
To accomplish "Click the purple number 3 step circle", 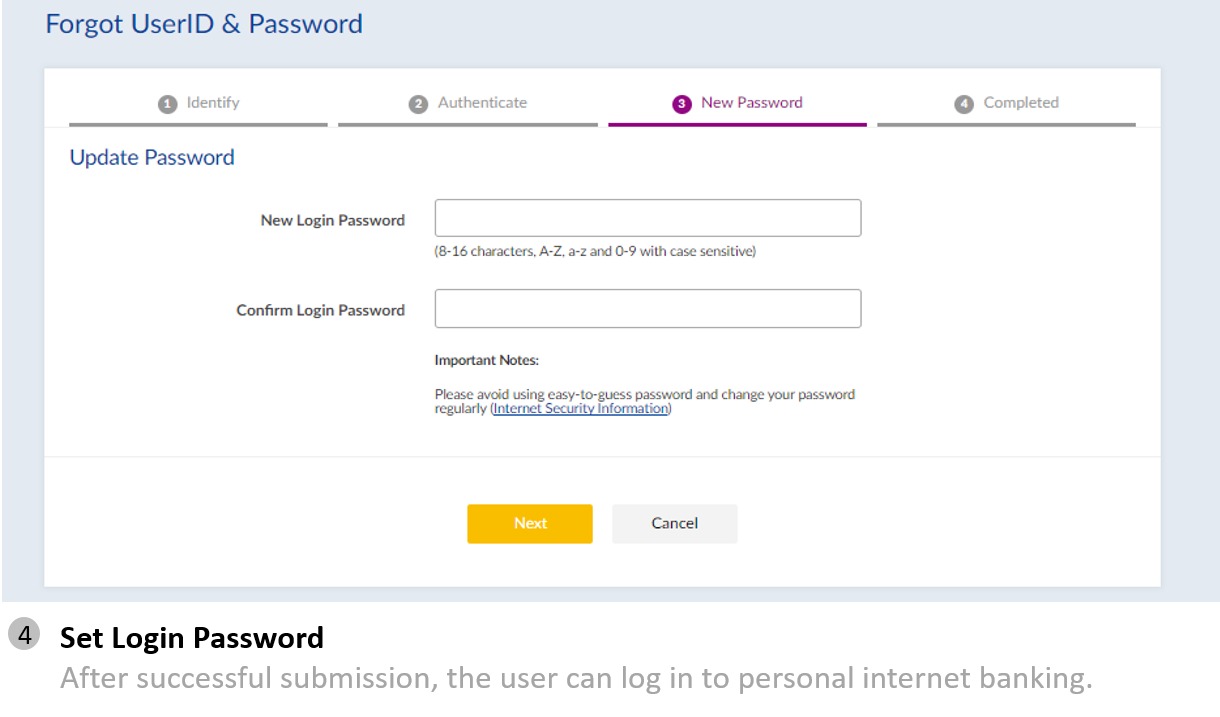I will pos(682,103).
